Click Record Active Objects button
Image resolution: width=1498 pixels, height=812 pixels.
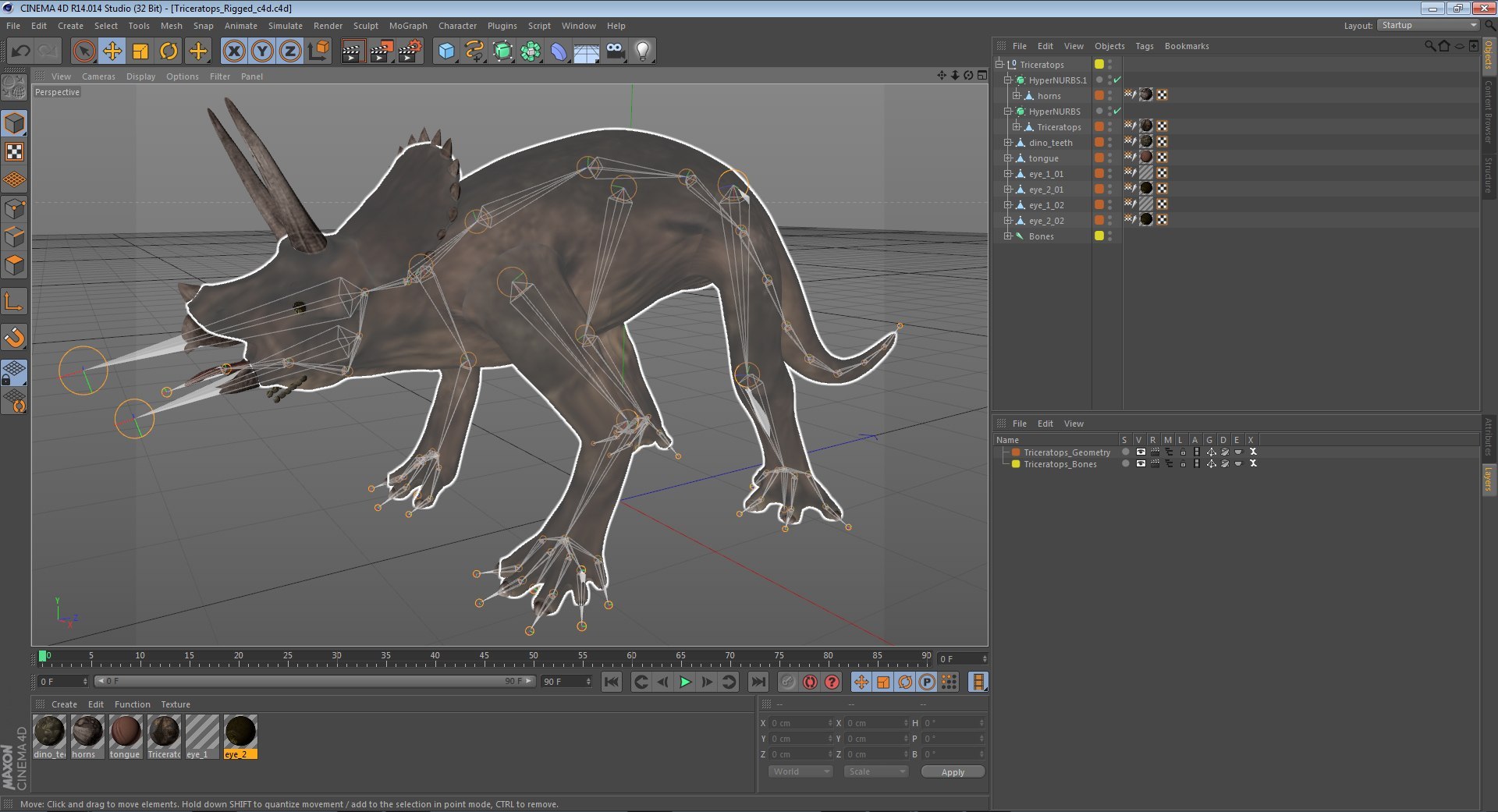pos(788,682)
